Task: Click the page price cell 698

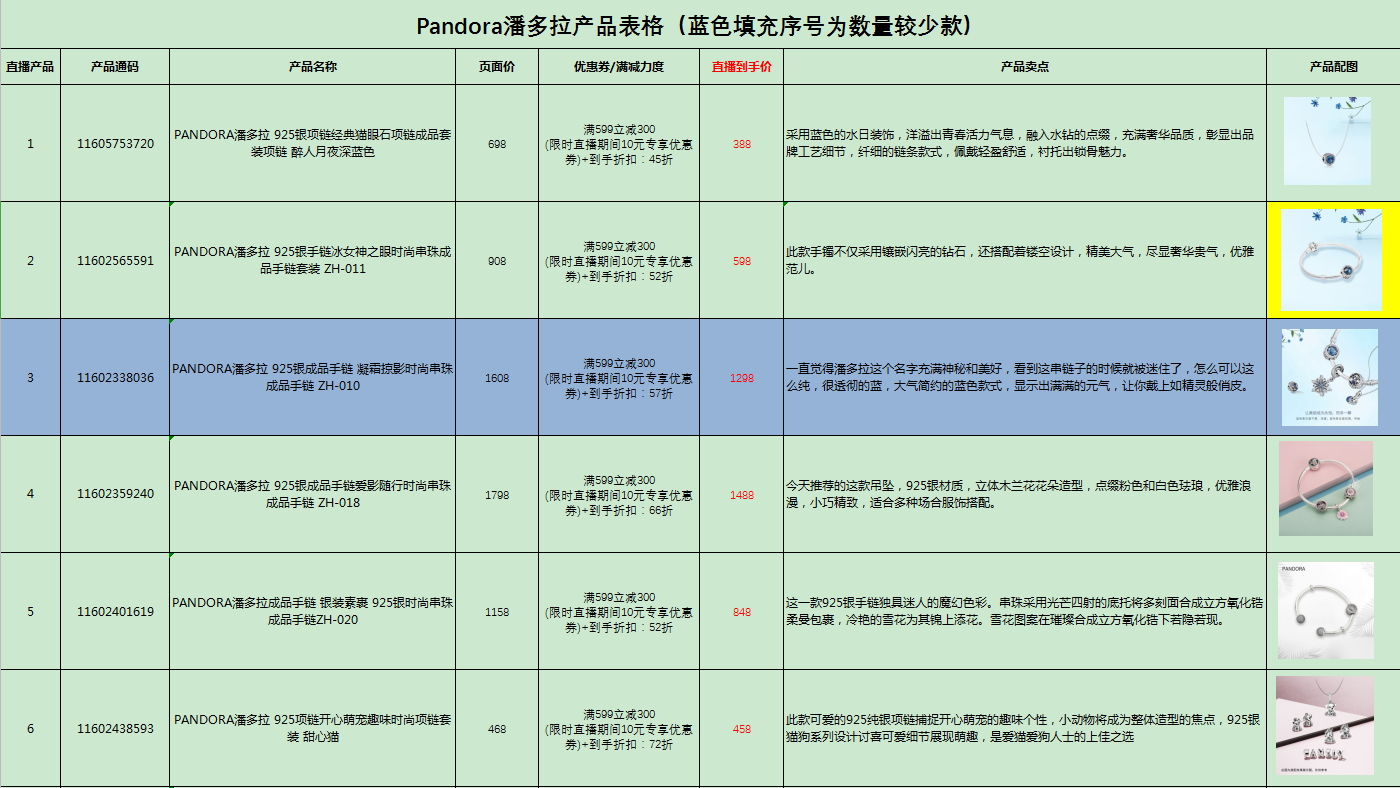Action: point(497,143)
